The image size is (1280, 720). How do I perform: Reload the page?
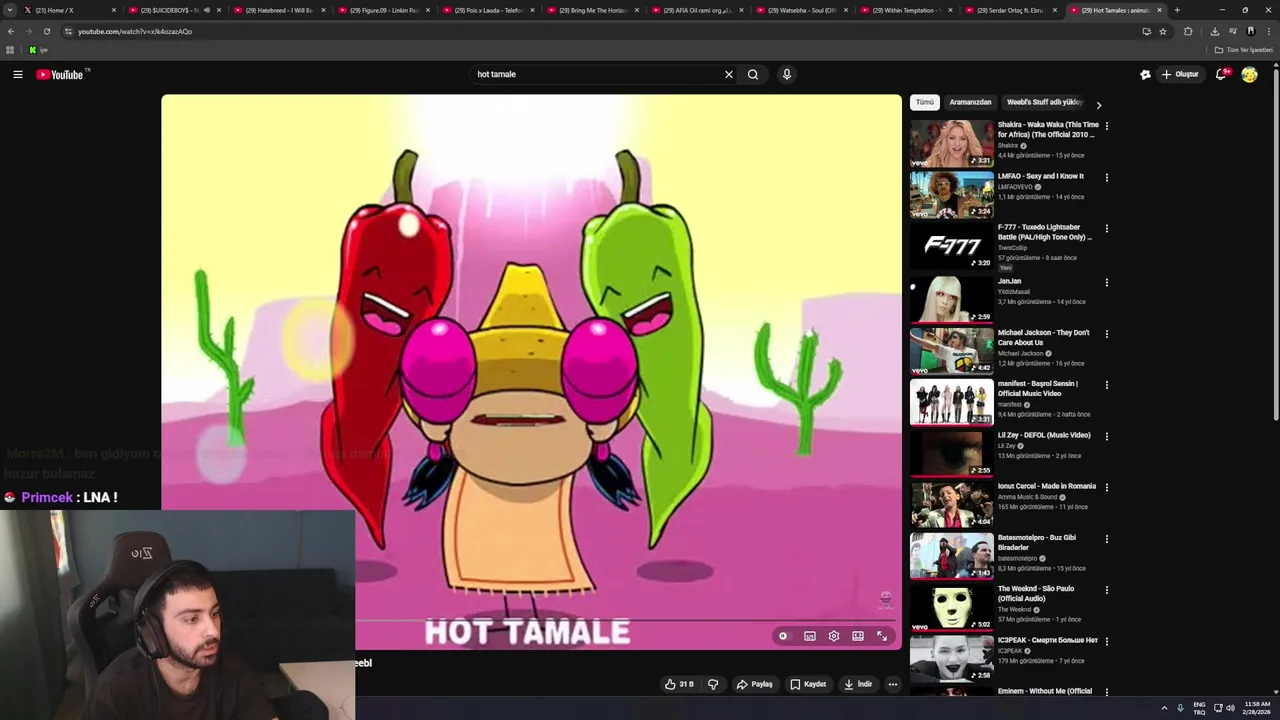tap(47, 31)
